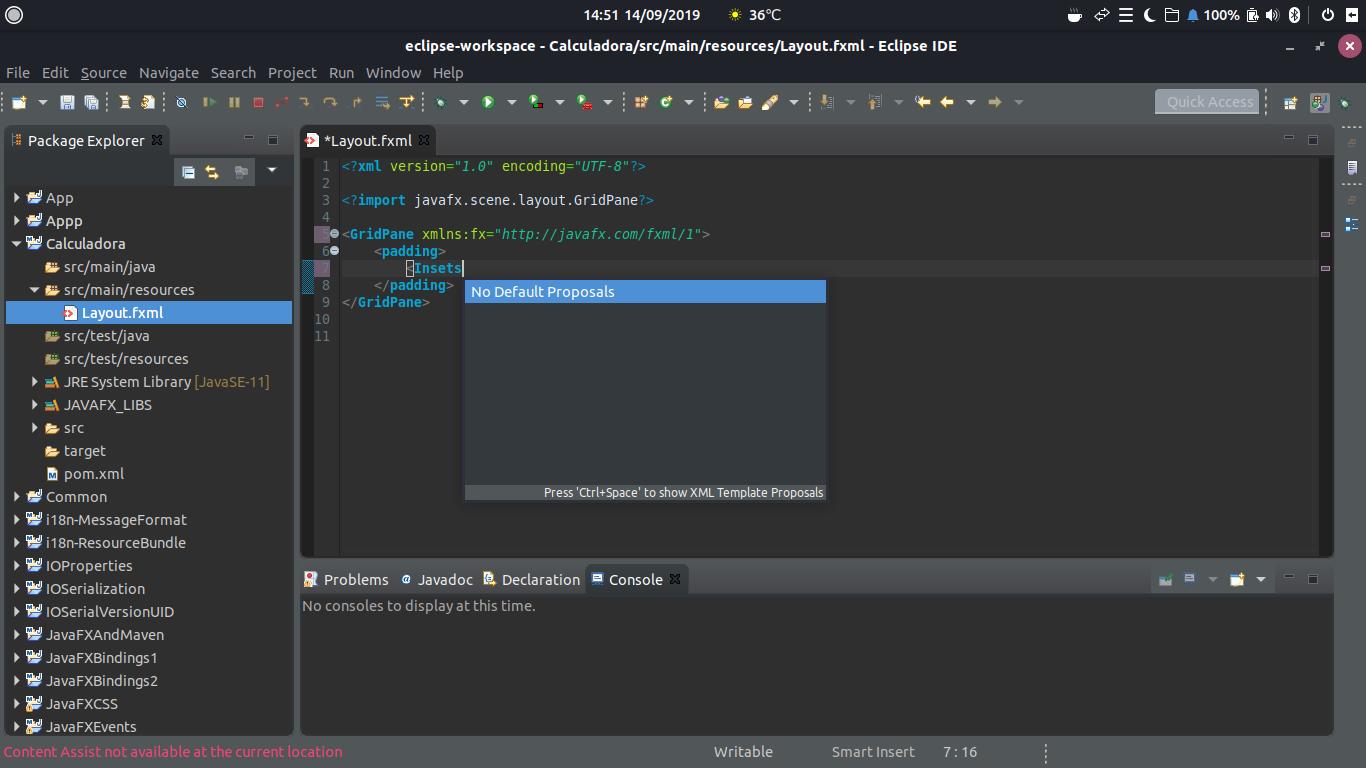This screenshot has width=1366, height=768.
Task: Click the Suspend debug icon
Action: click(x=234, y=102)
